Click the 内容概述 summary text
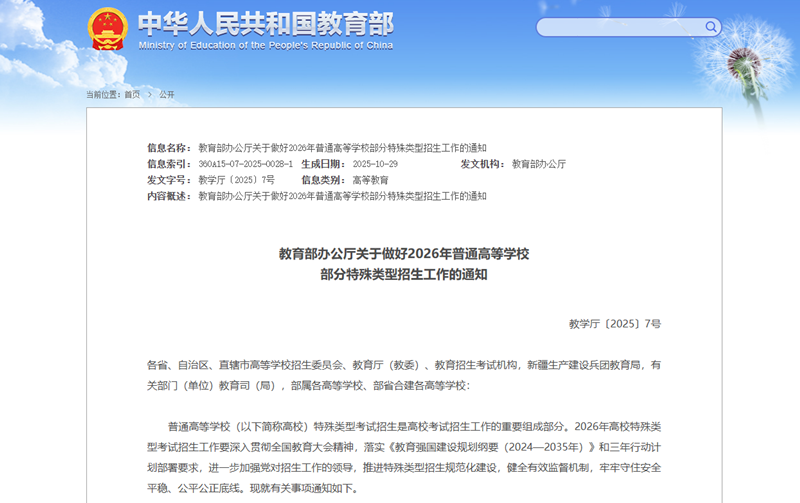The height and width of the screenshot is (503, 800). click(342, 196)
